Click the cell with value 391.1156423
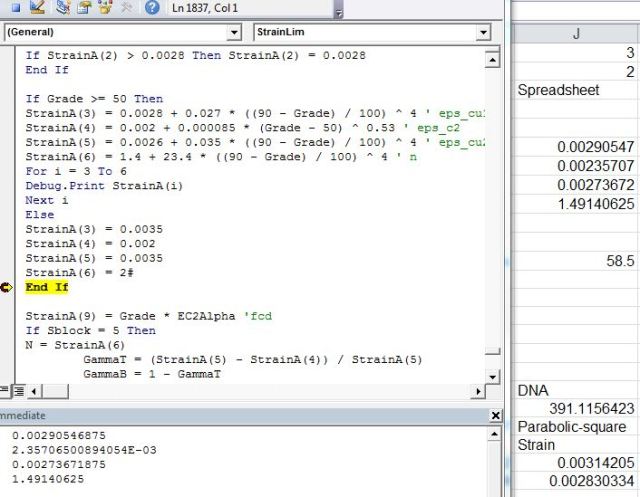The height and width of the screenshot is (497, 640). coord(576,409)
